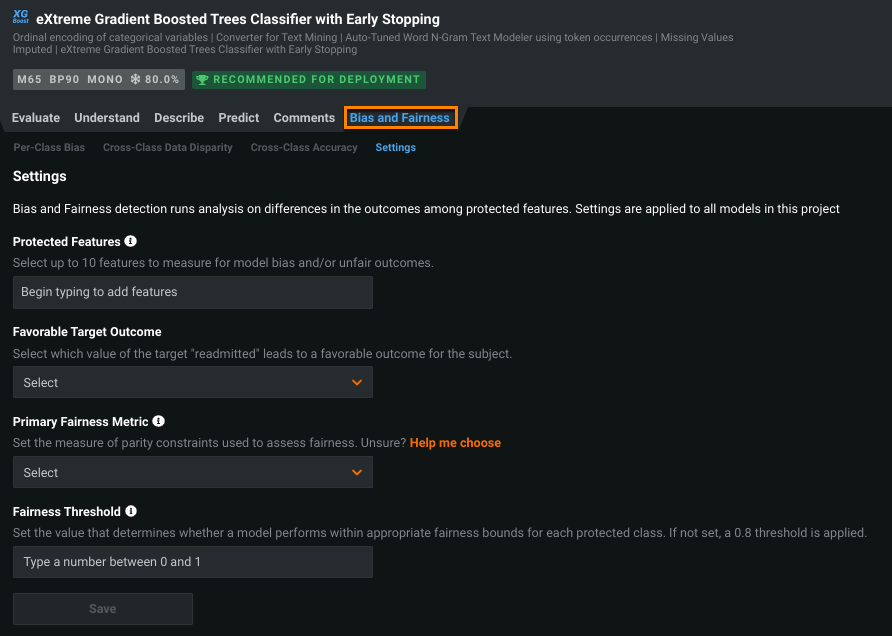The image size is (892, 636).
Task: Select the Bias and Fairness tab
Action: [400, 118]
